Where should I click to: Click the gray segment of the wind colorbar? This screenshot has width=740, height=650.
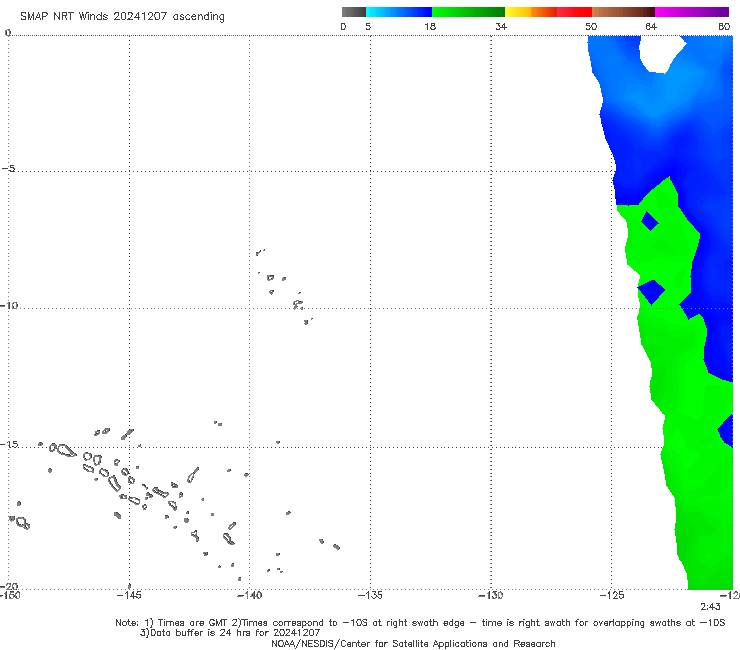coord(353,12)
